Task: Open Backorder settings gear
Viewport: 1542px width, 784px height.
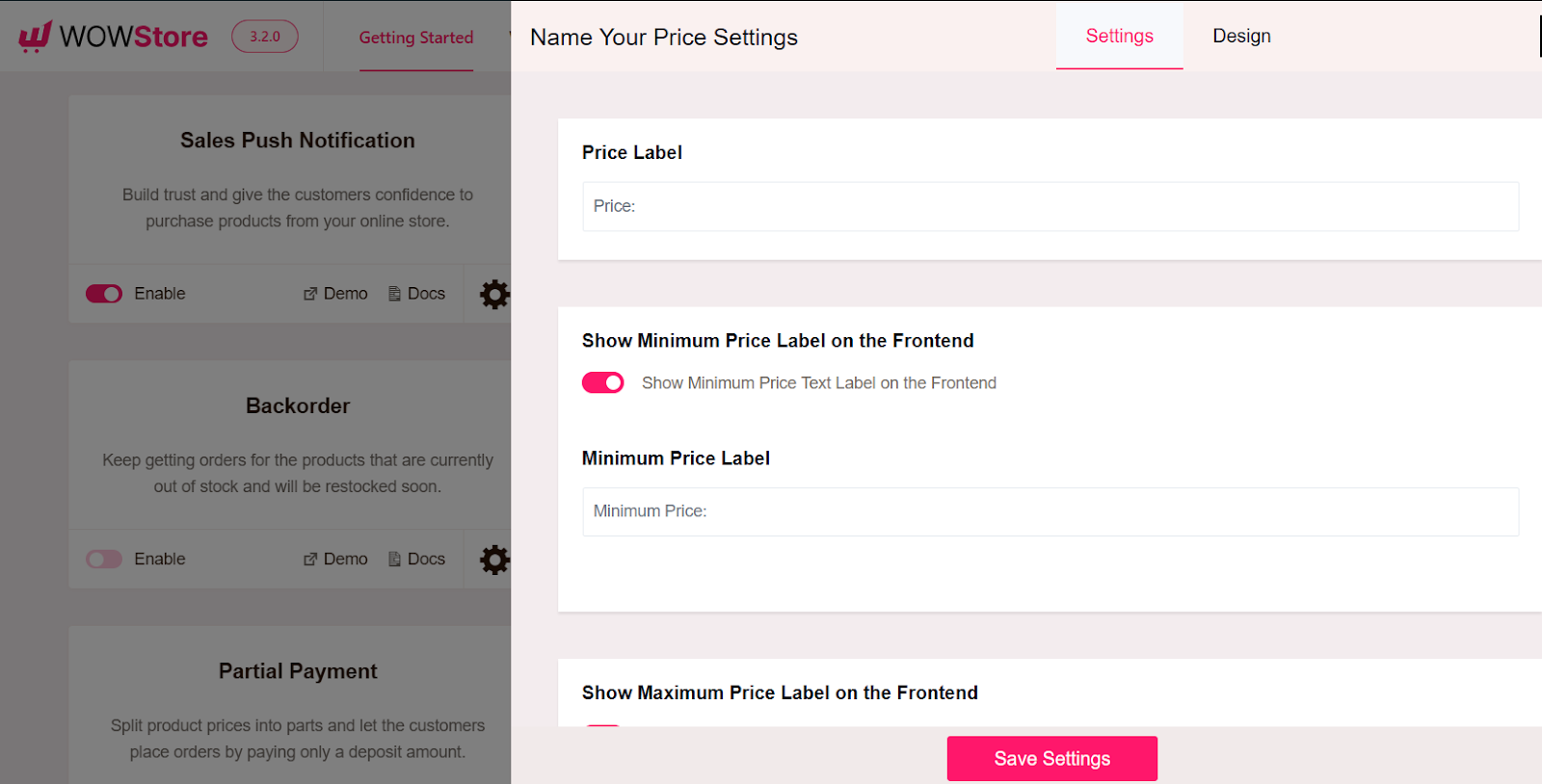Action: (494, 559)
